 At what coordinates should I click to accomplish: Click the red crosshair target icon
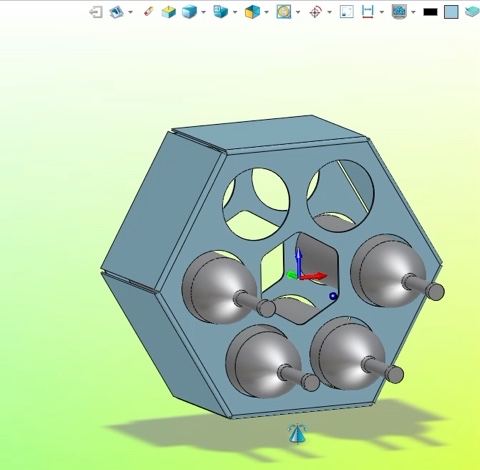[315, 12]
